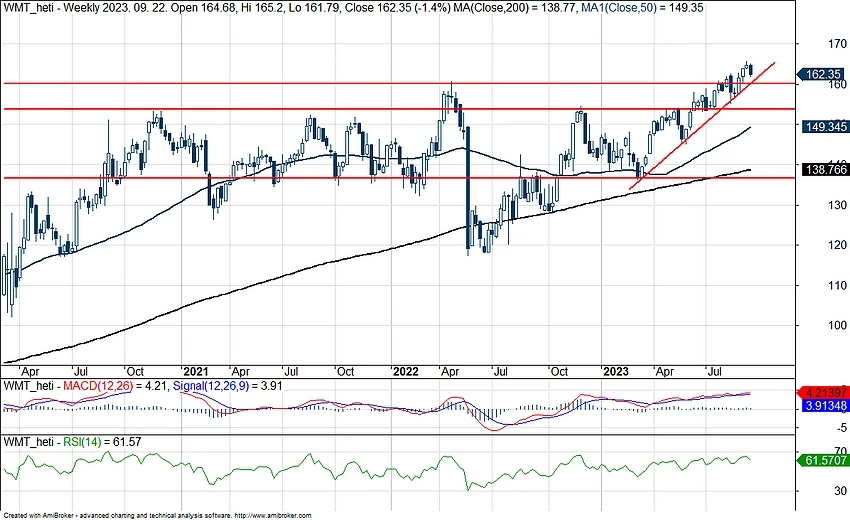Click the 162.35 last price tag
This screenshot has height=520, width=850.
[x=821, y=74]
